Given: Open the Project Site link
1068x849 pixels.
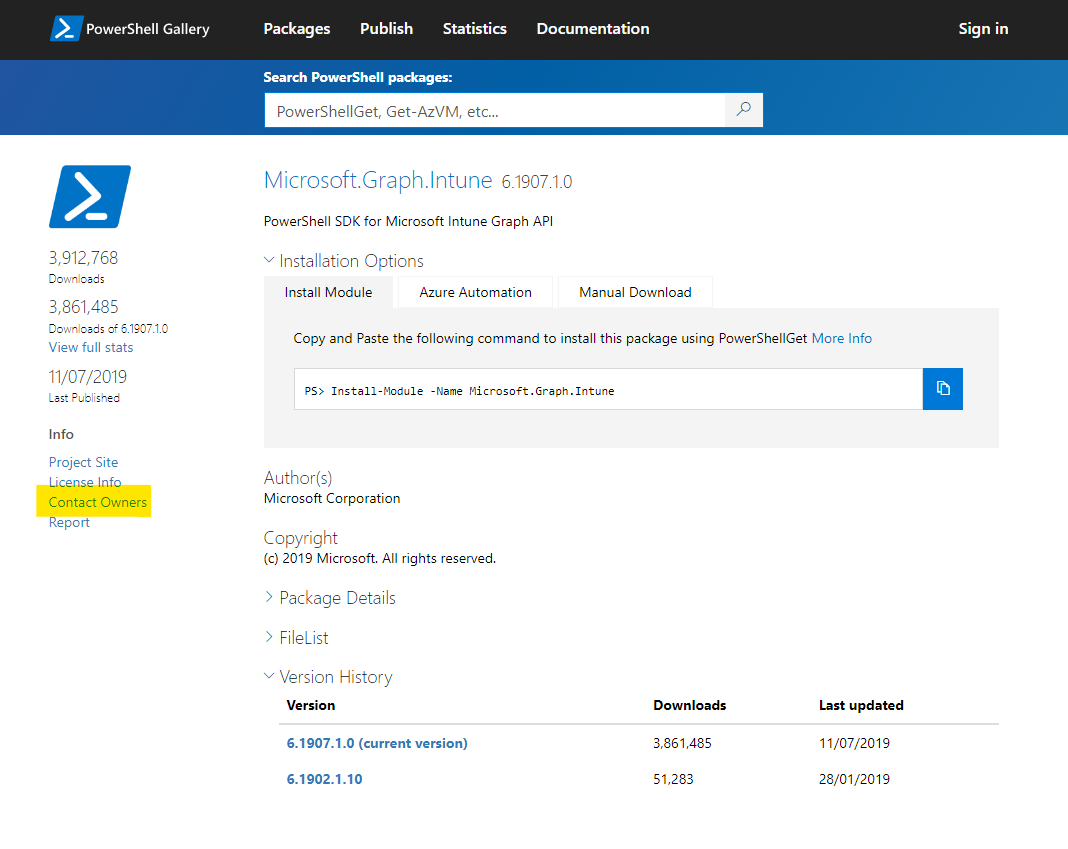Looking at the screenshot, I should pyautogui.click(x=83, y=462).
